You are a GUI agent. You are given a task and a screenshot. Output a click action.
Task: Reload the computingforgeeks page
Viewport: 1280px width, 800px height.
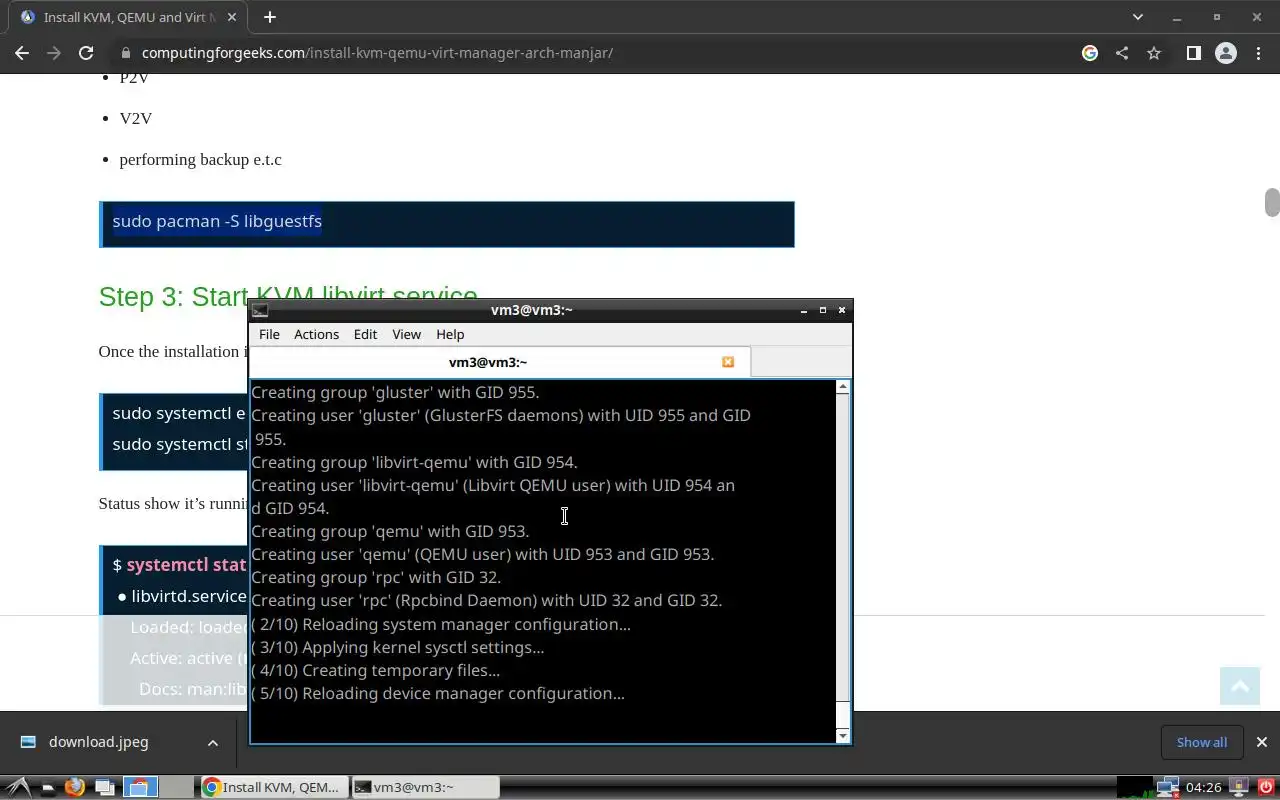pyautogui.click(x=86, y=53)
